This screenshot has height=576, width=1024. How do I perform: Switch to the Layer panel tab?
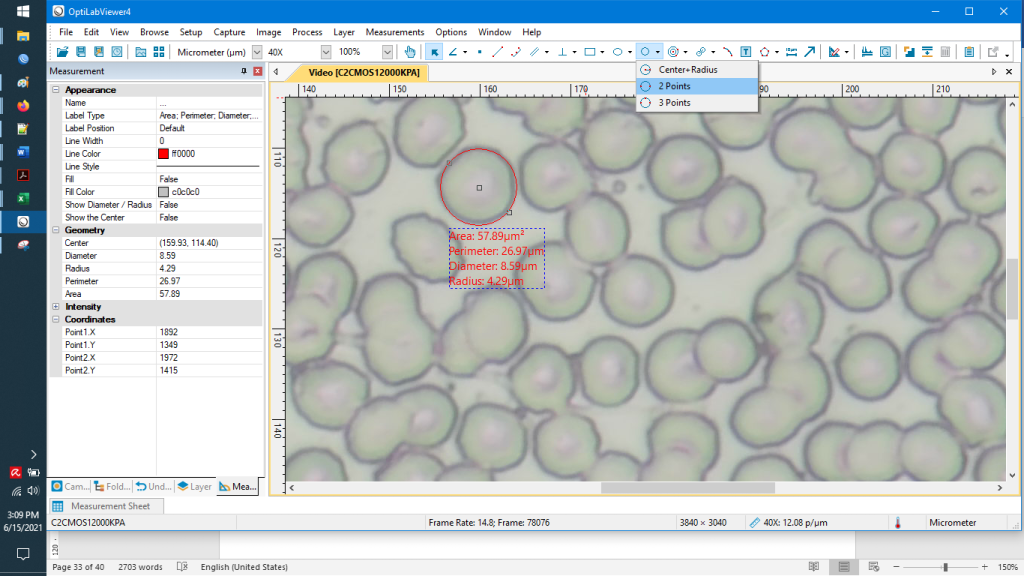195,487
